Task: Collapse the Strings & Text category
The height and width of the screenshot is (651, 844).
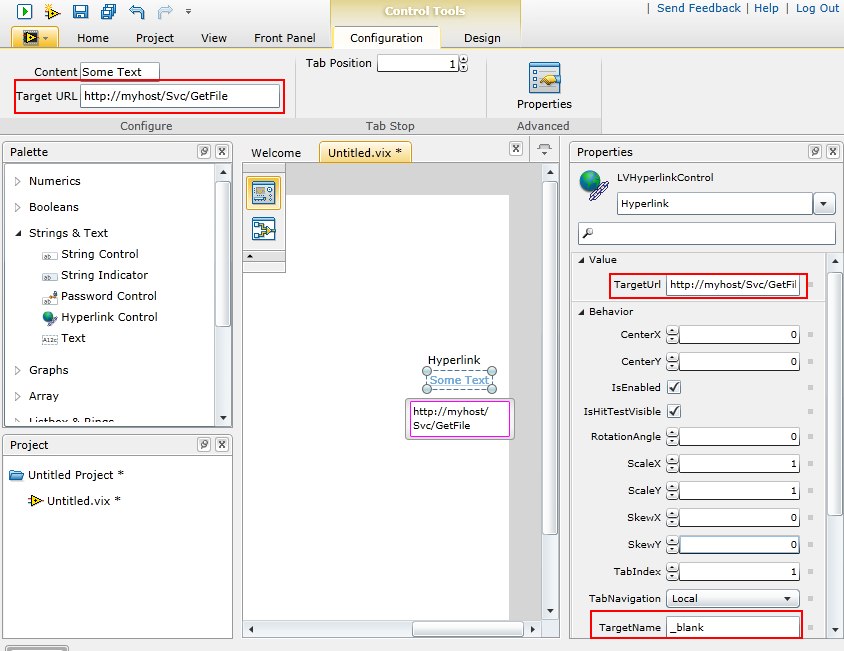Action: pos(18,233)
